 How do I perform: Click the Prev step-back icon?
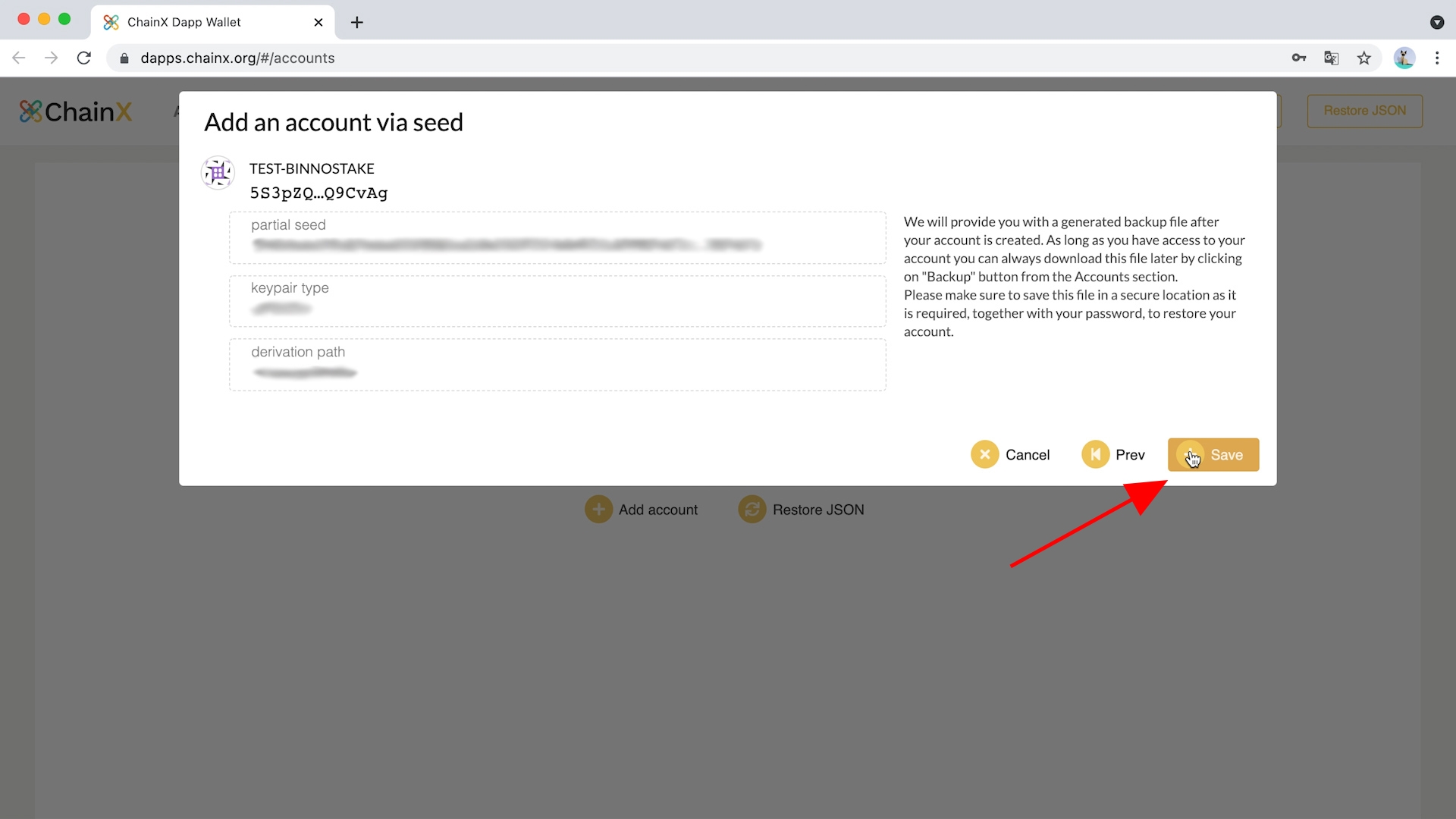pyautogui.click(x=1095, y=454)
